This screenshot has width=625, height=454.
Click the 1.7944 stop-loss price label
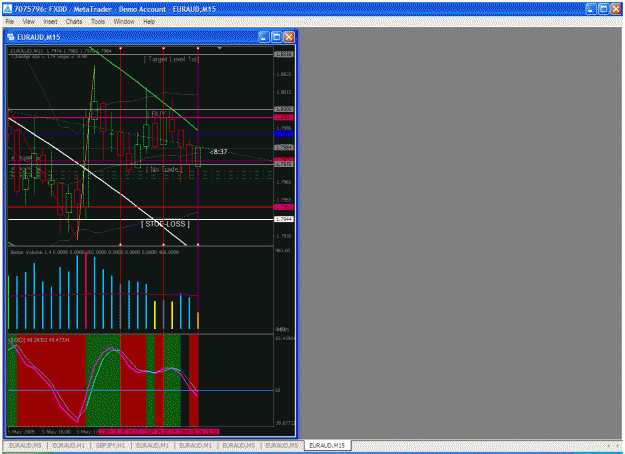284,219
